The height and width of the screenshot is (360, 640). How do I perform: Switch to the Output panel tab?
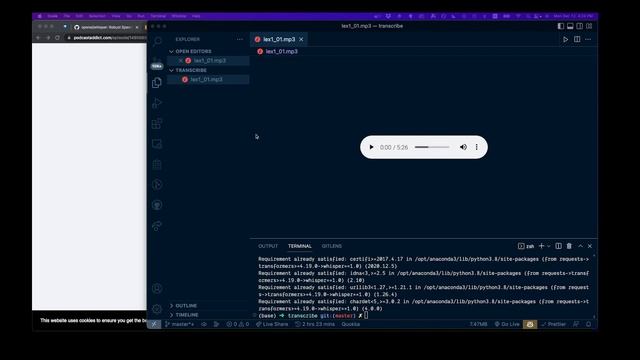[268, 246]
